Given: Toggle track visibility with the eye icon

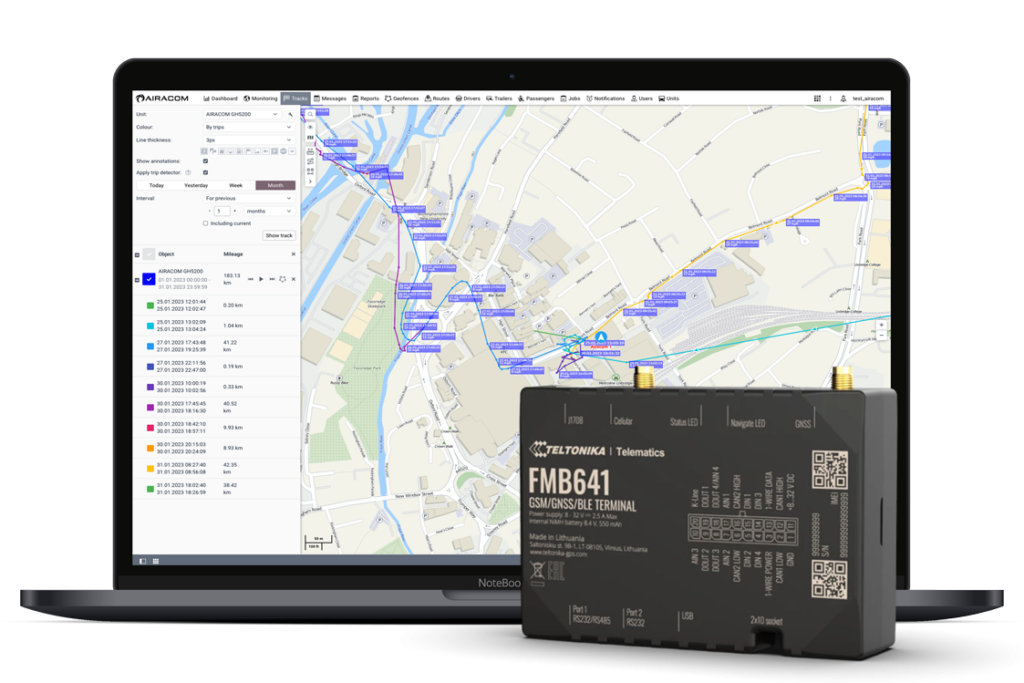Looking at the screenshot, I should point(310,127).
